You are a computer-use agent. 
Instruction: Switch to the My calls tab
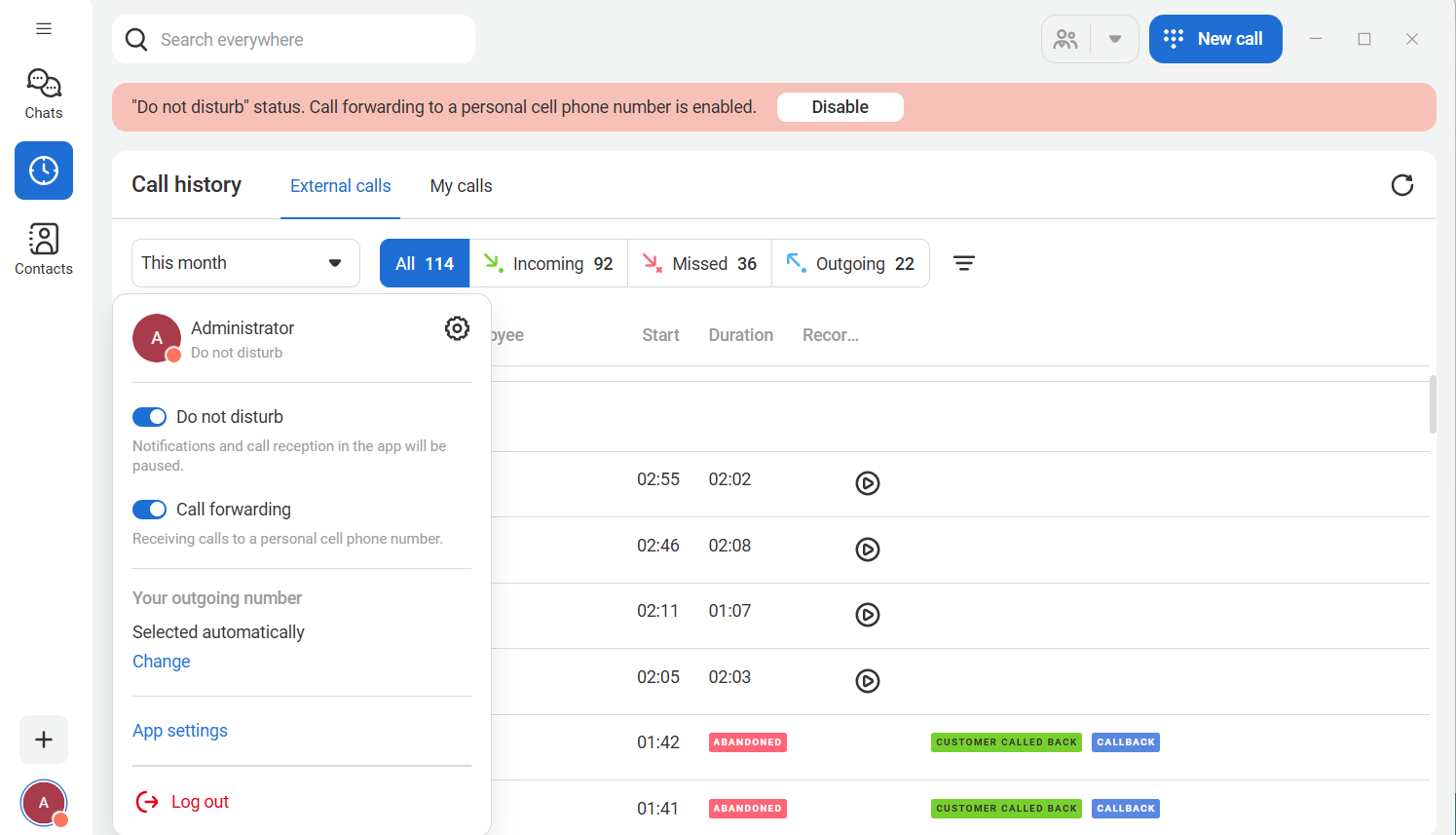pos(461,186)
